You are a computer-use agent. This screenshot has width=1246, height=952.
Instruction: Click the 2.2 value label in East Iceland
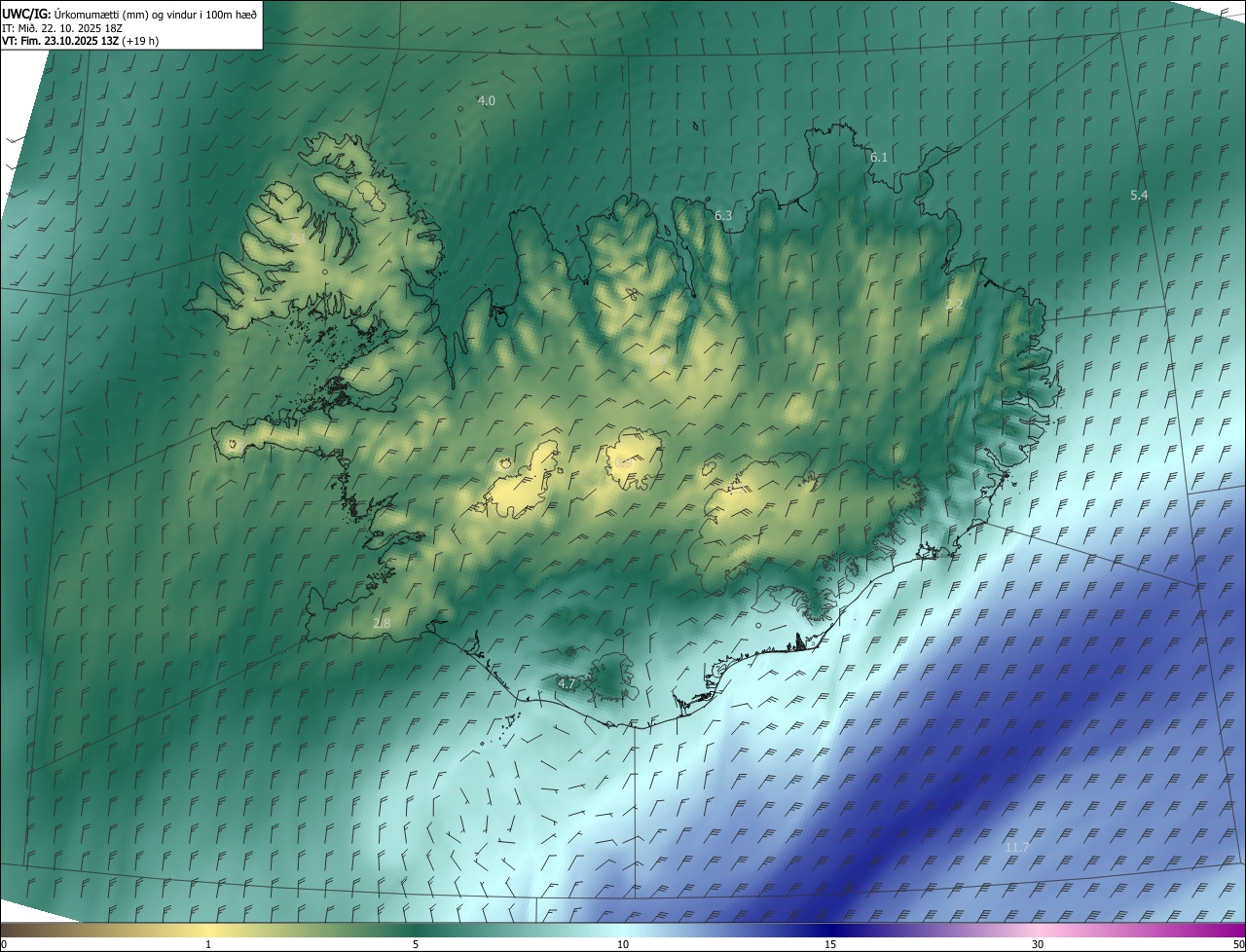tap(954, 305)
